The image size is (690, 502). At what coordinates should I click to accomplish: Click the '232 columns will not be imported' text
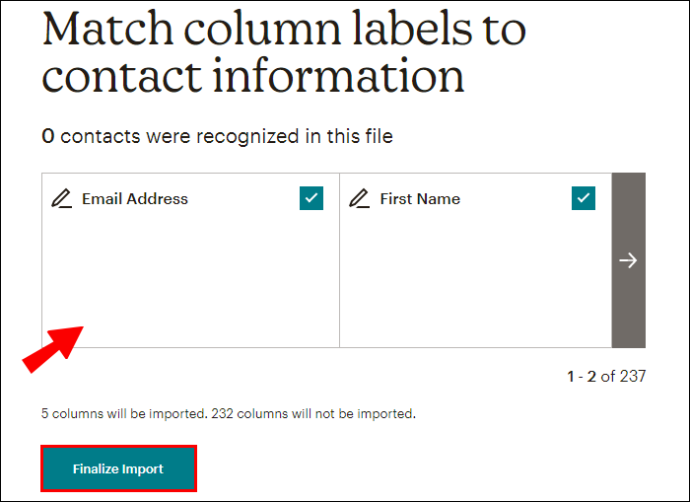tap(313, 414)
